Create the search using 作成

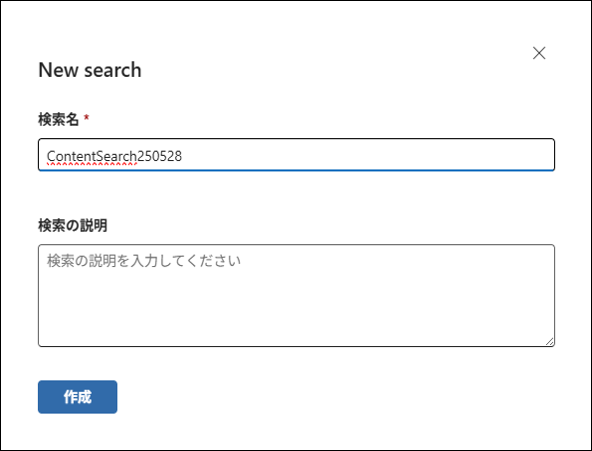coord(77,397)
